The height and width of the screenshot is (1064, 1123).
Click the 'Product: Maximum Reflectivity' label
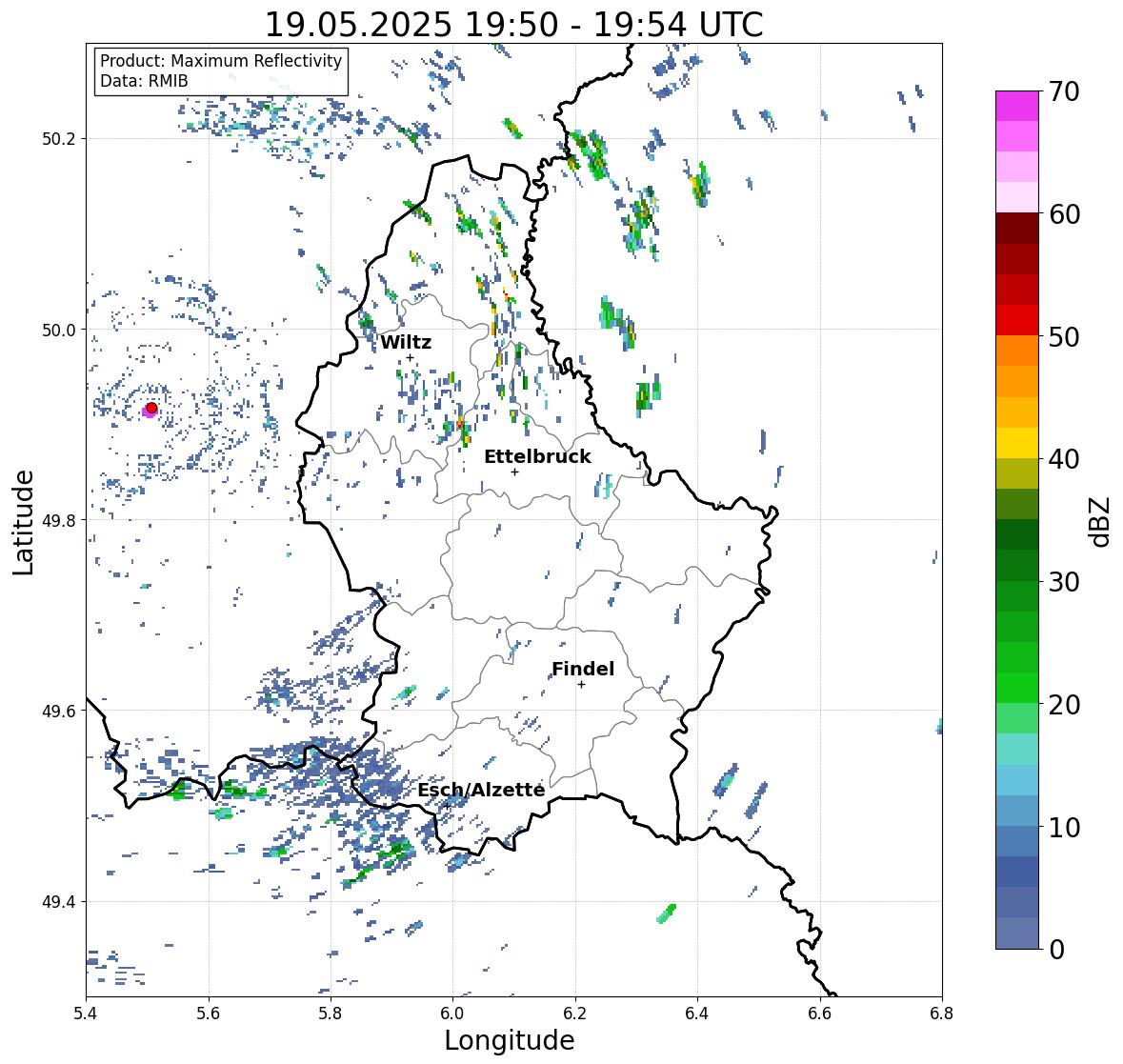(221, 61)
